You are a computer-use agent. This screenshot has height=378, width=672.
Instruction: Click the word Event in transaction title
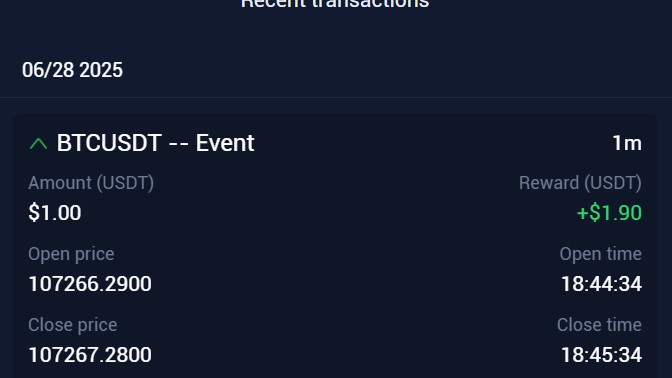[225, 143]
